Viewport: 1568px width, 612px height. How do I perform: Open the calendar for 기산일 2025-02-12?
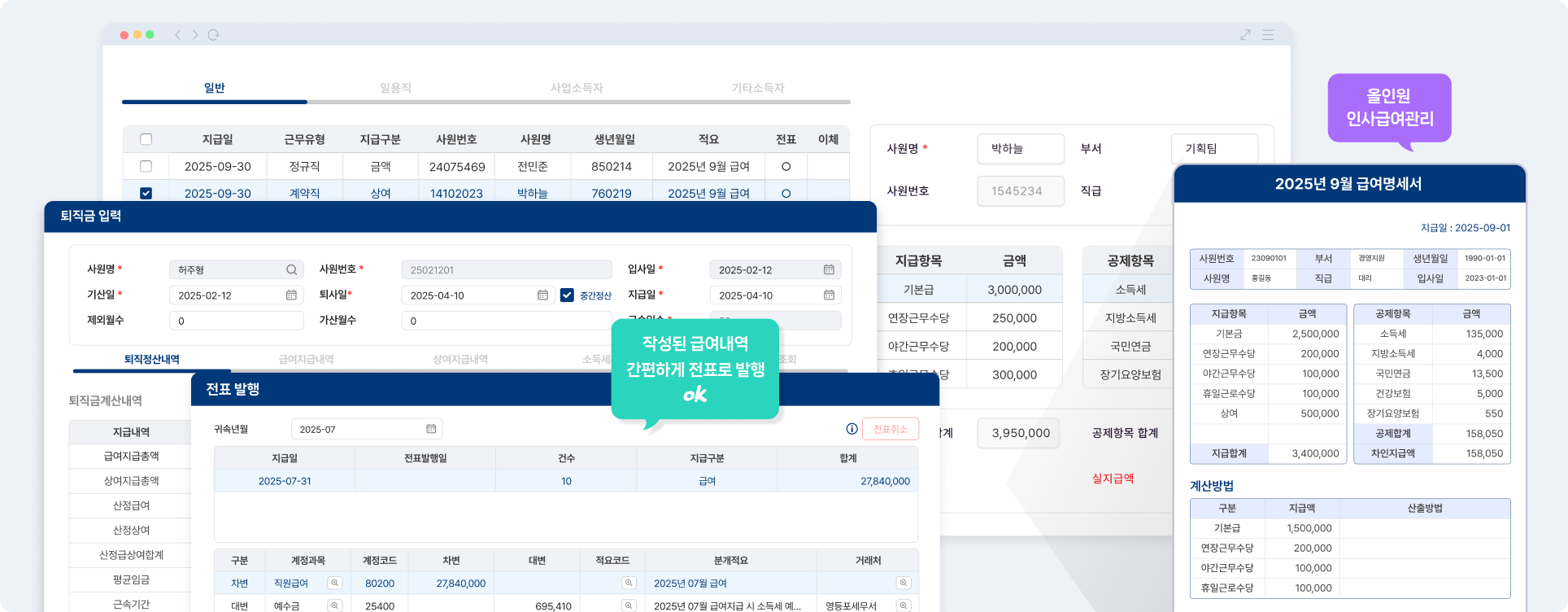coord(291,295)
